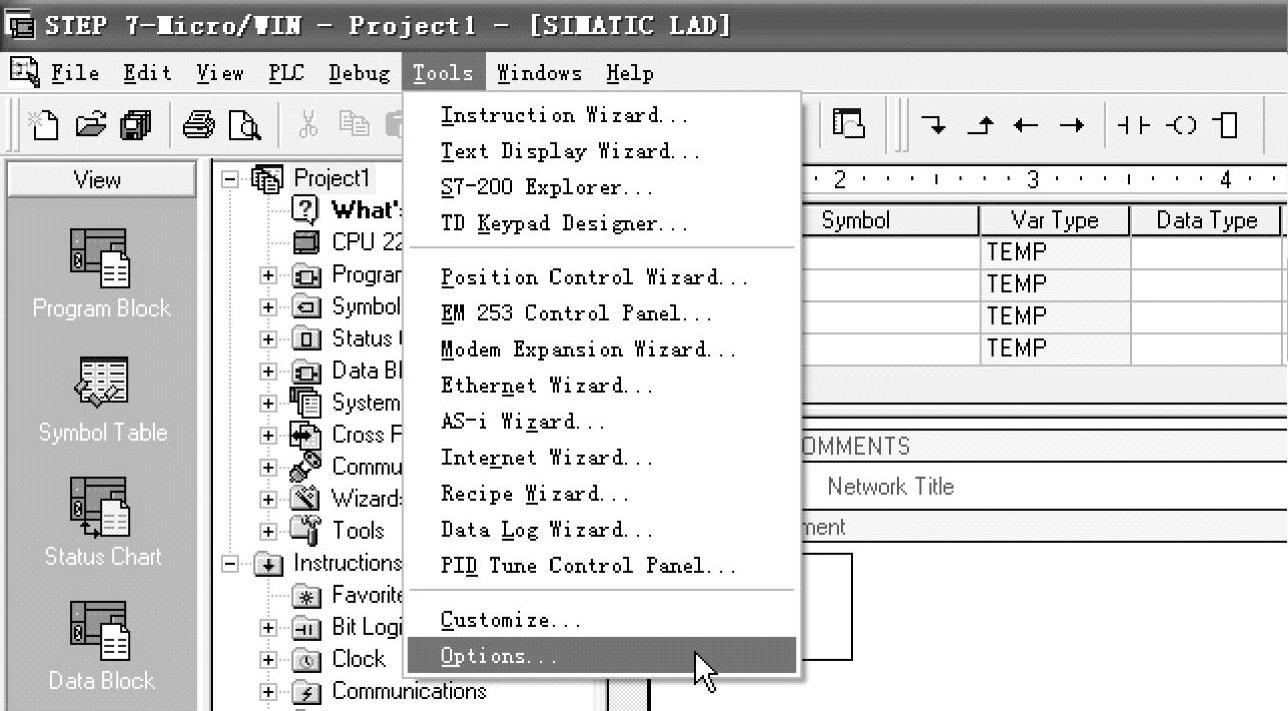Expand the Clock instructions folder
The image size is (1288, 711).
pyautogui.click(x=268, y=660)
